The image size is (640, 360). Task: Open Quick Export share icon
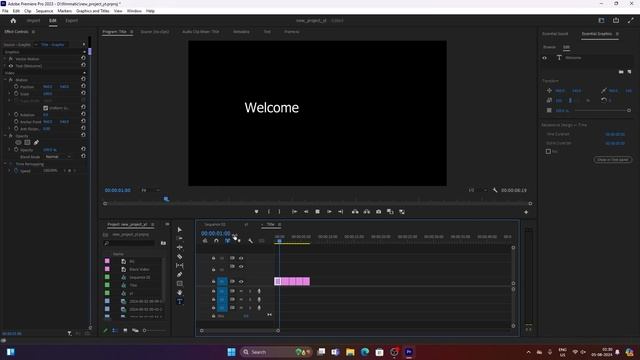(x=616, y=20)
